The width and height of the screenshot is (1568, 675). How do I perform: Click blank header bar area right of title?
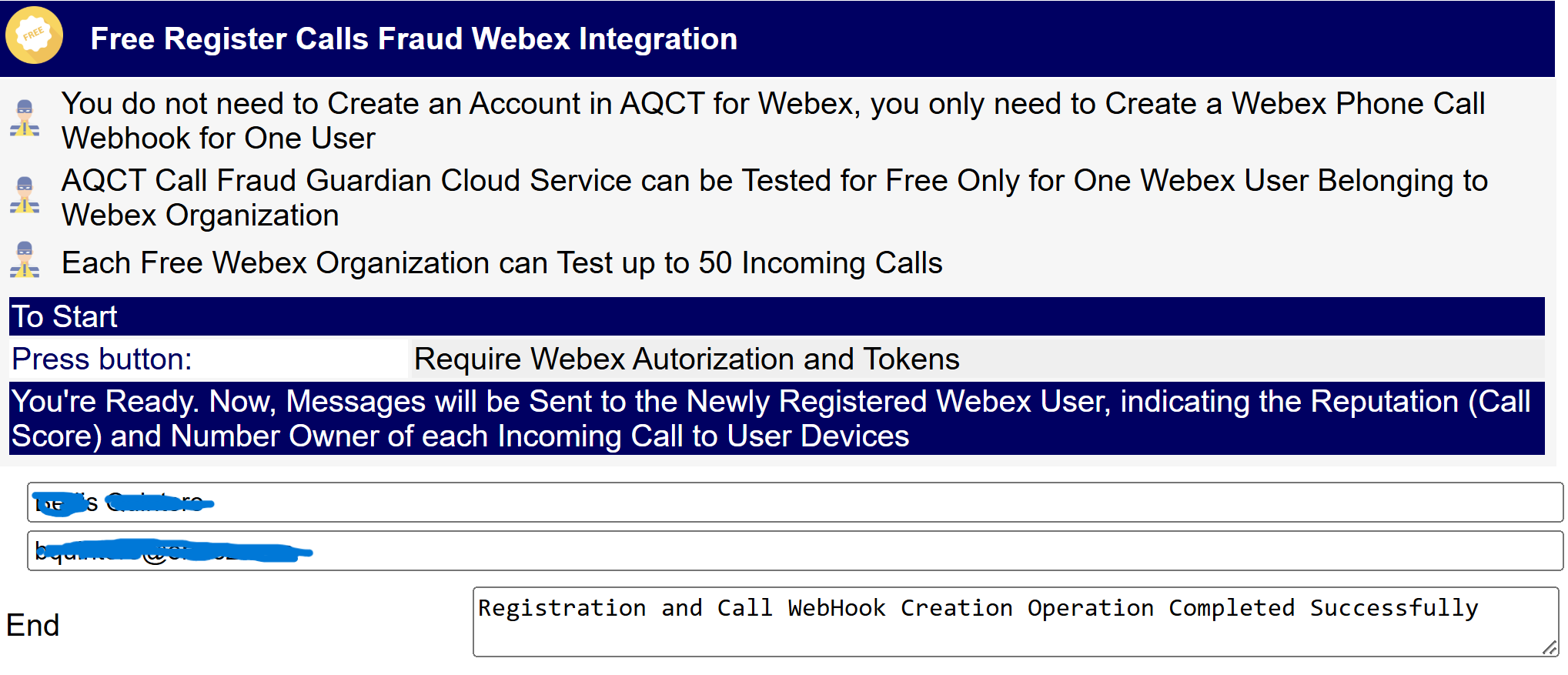point(1155,38)
